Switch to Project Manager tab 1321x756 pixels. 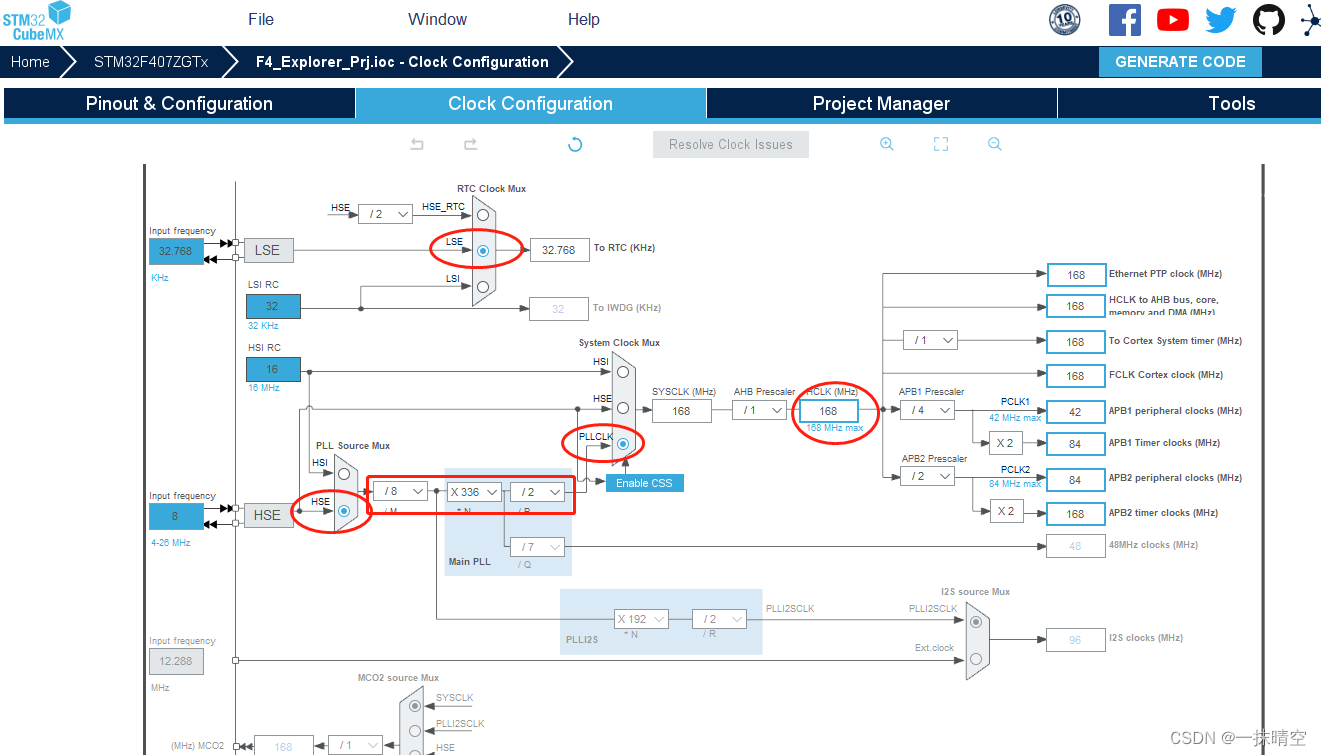pyautogui.click(x=881, y=104)
